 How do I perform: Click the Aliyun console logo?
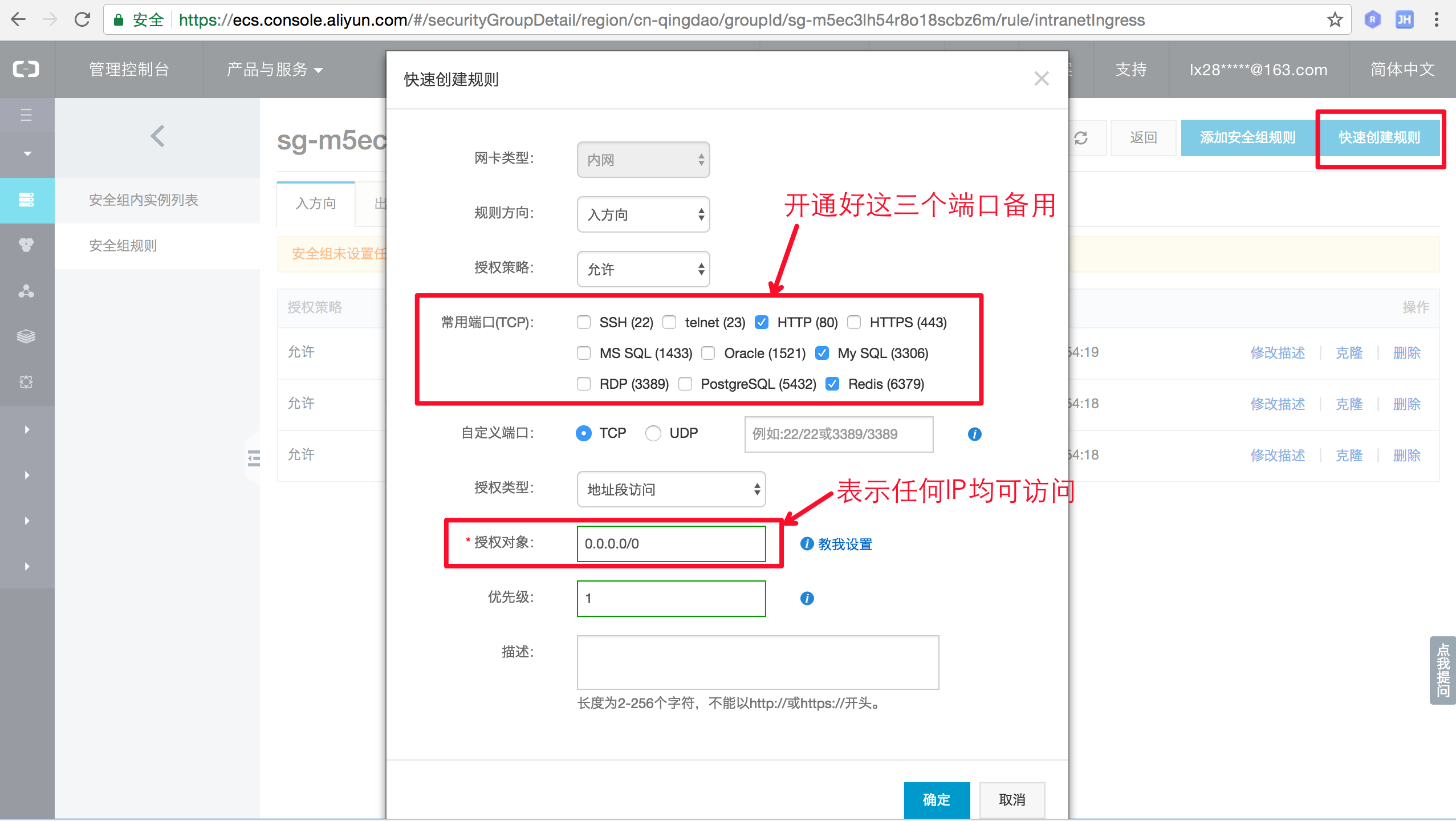tap(26, 69)
